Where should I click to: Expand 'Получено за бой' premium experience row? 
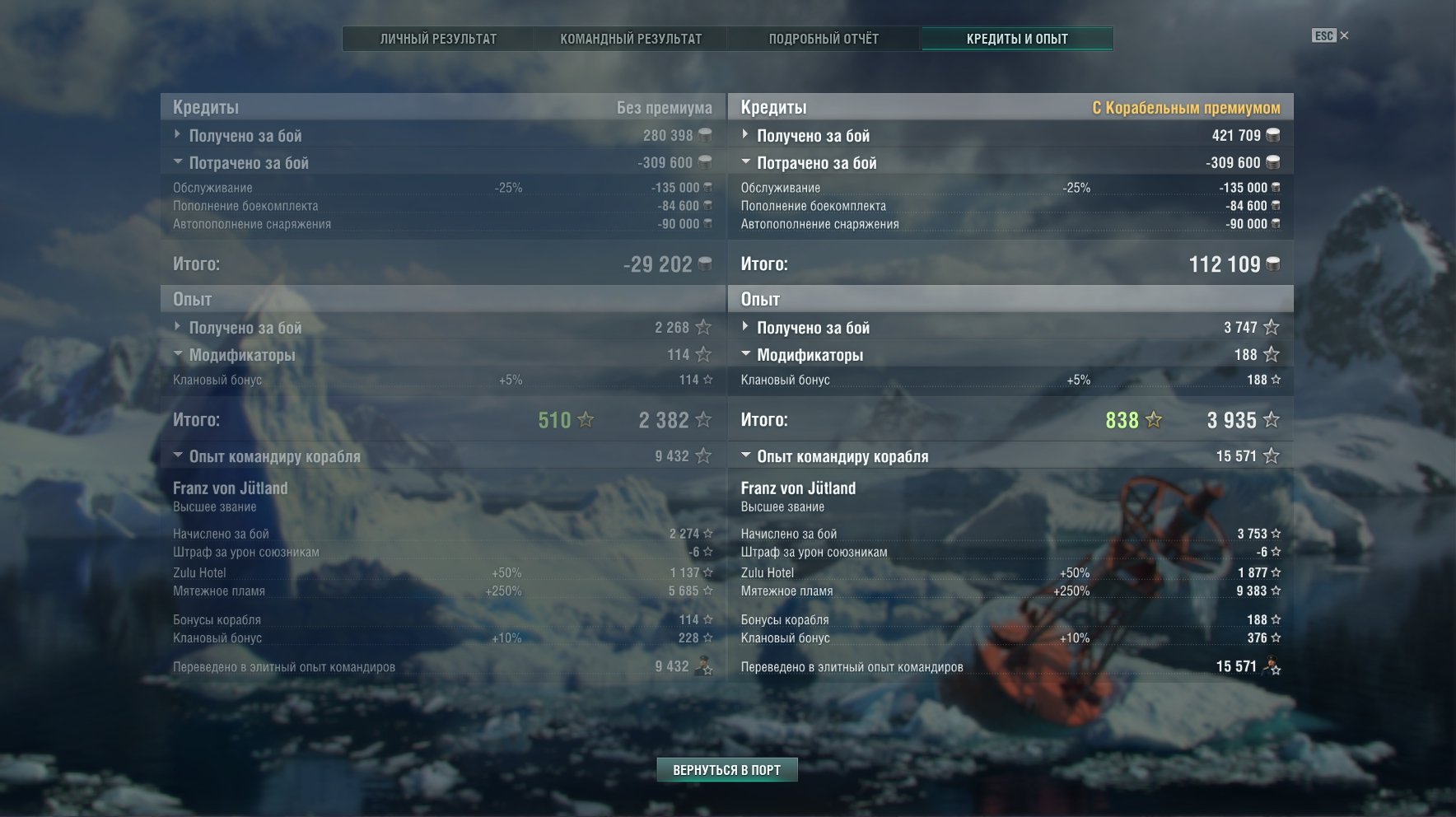1010,327
